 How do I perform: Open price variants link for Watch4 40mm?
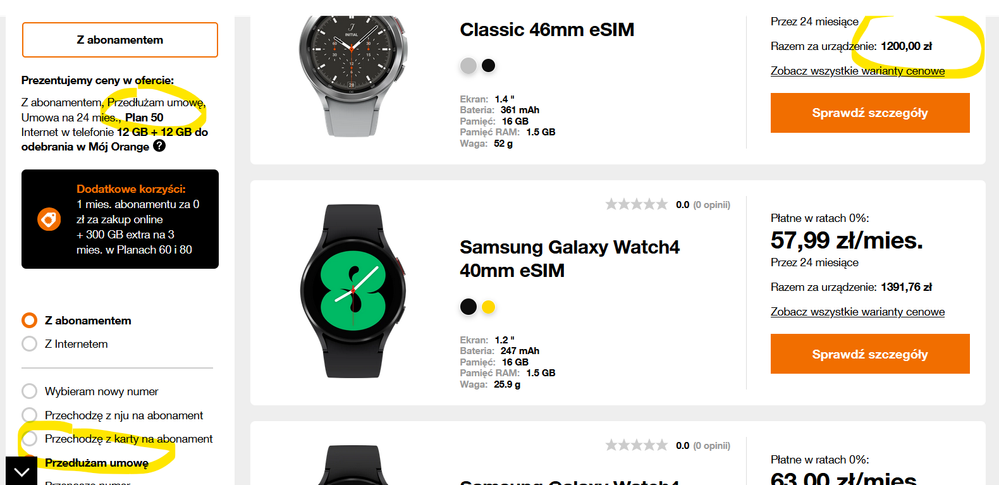click(x=858, y=312)
